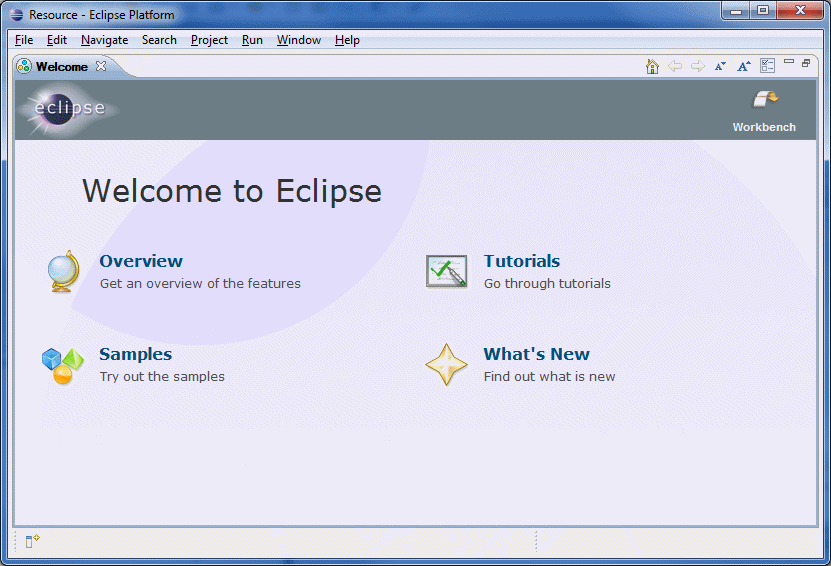
Task: Open the Help menu
Action: tap(347, 40)
